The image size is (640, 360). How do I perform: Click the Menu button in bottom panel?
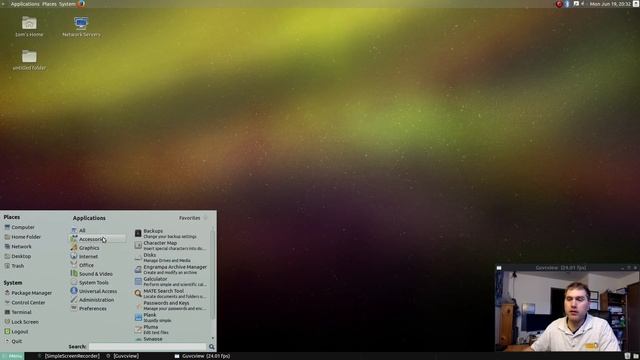point(12,356)
